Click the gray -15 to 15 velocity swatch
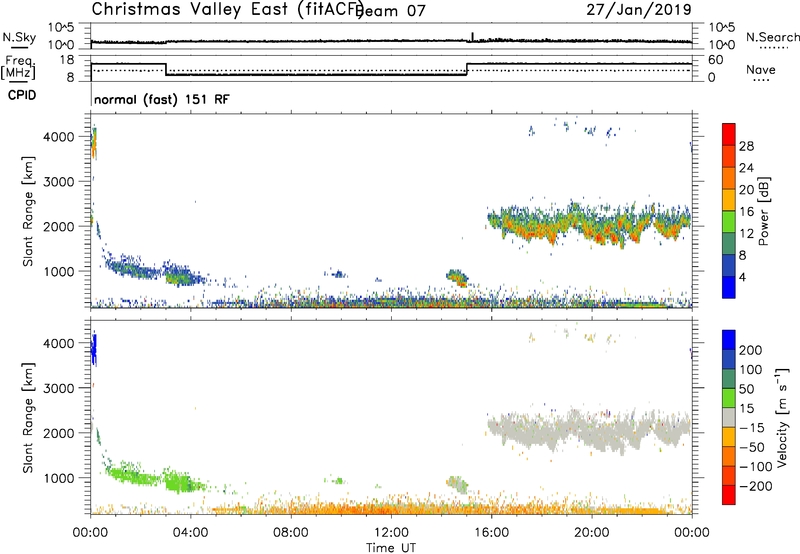The width and height of the screenshot is (800, 554). coord(729,417)
